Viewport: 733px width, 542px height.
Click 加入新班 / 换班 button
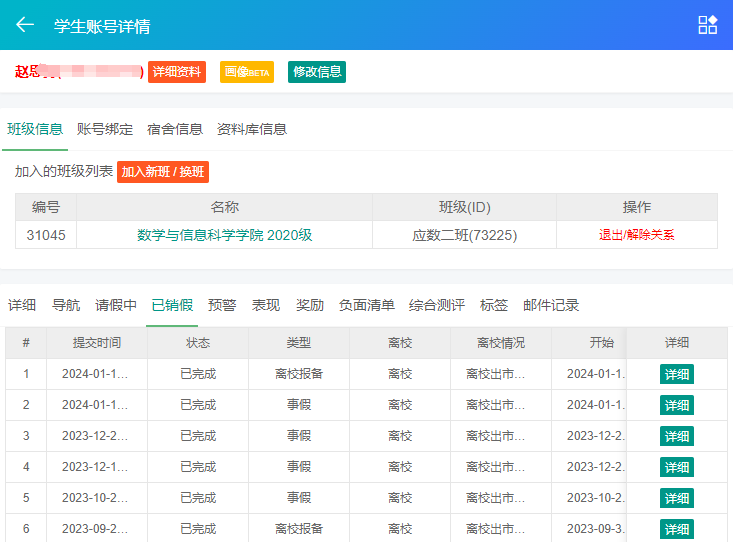163,172
